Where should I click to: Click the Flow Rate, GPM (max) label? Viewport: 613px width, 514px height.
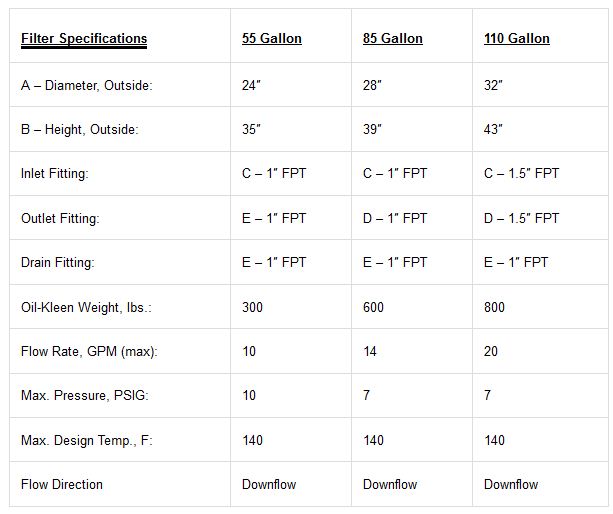pos(89,351)
